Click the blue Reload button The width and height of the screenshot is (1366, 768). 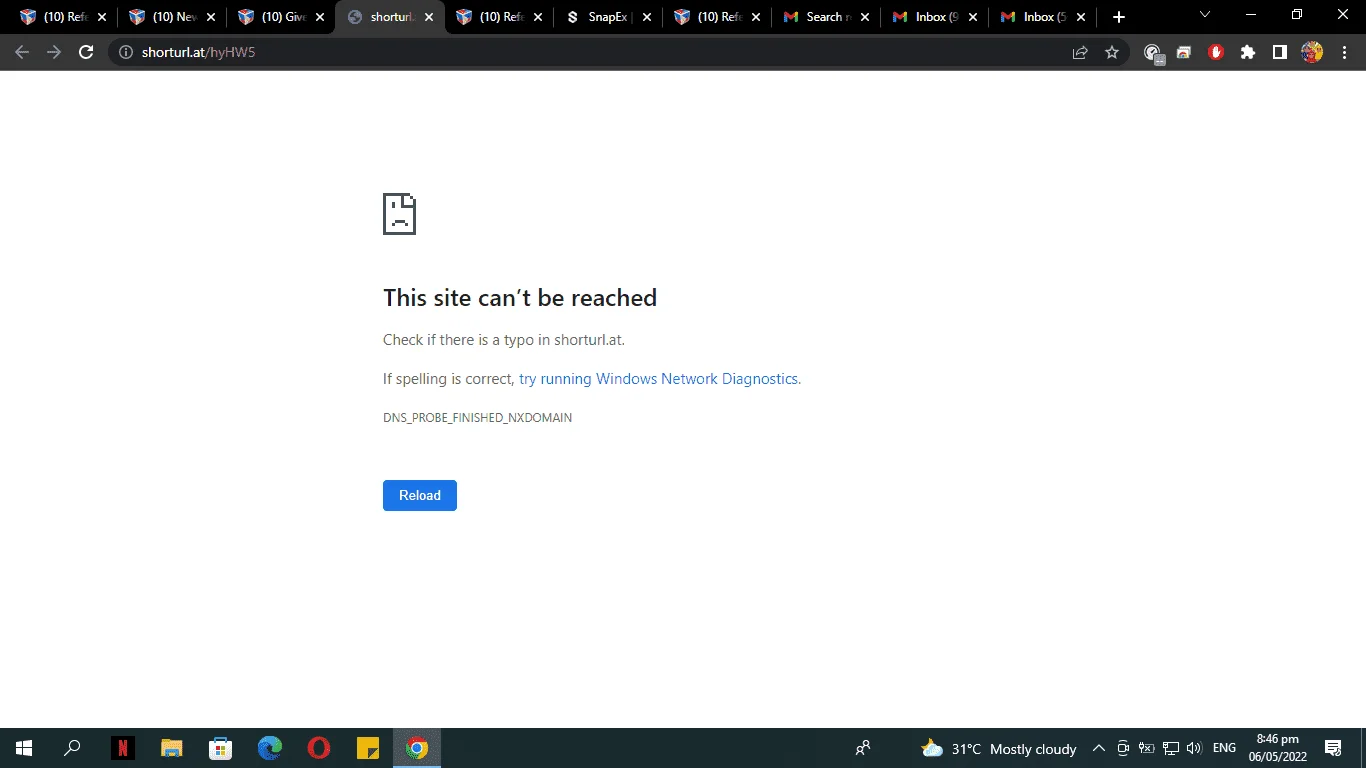tap(420, 495)
